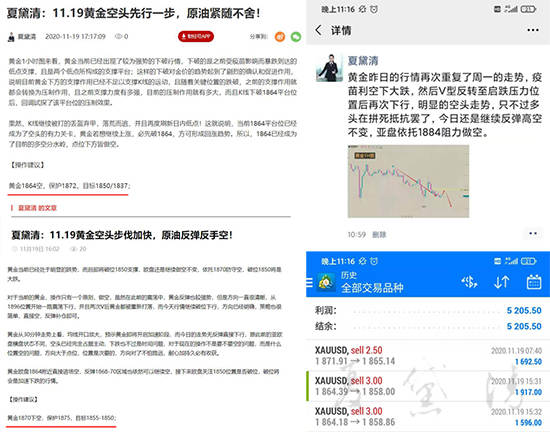Click the profit value 1 917.00

click(x=528, y=392)
